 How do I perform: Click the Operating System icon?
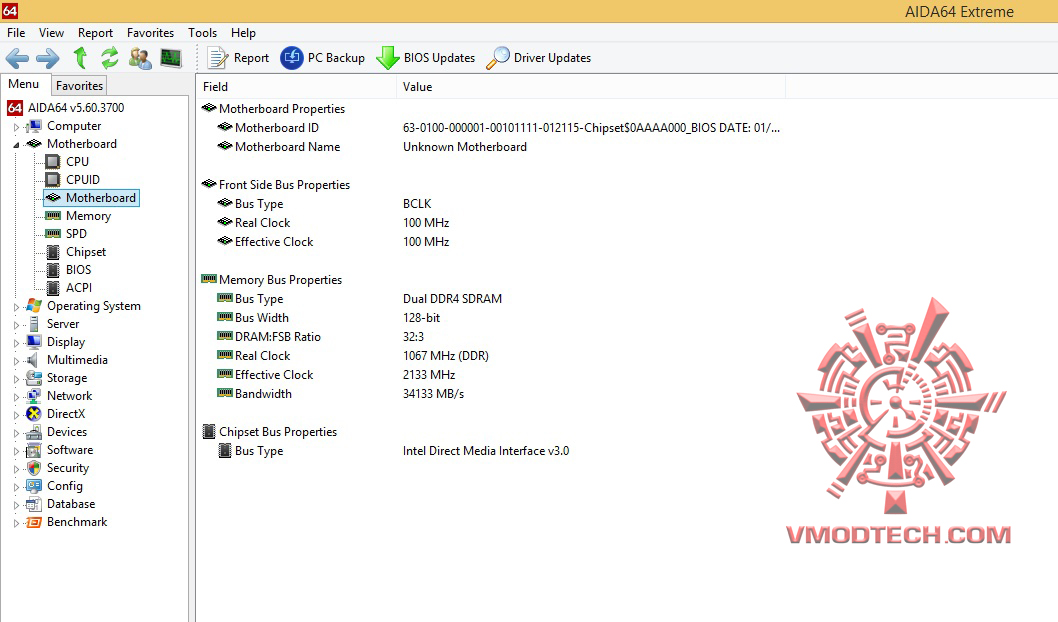[x=34, y=306]
